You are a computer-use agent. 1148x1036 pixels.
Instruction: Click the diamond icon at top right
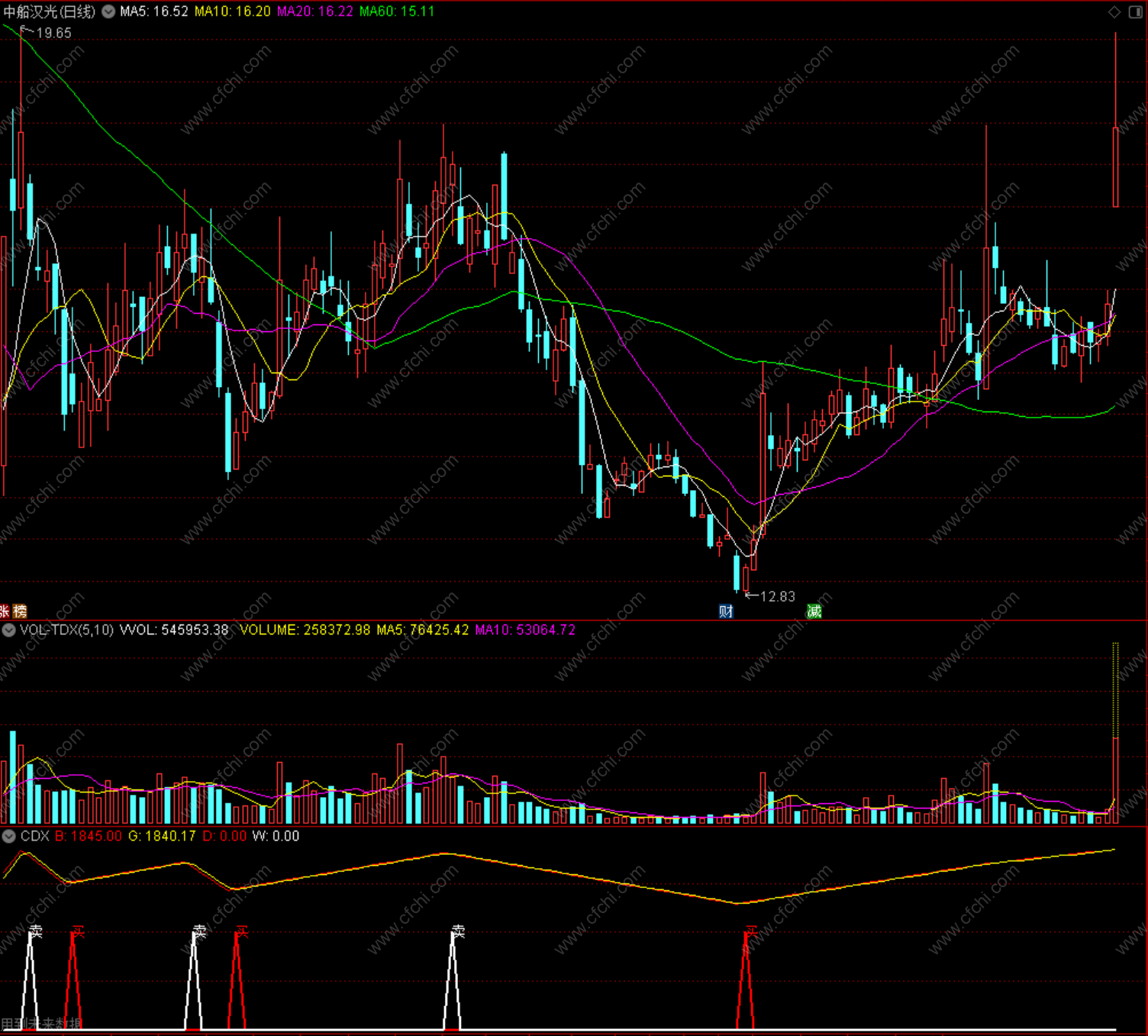point(1114,11)
